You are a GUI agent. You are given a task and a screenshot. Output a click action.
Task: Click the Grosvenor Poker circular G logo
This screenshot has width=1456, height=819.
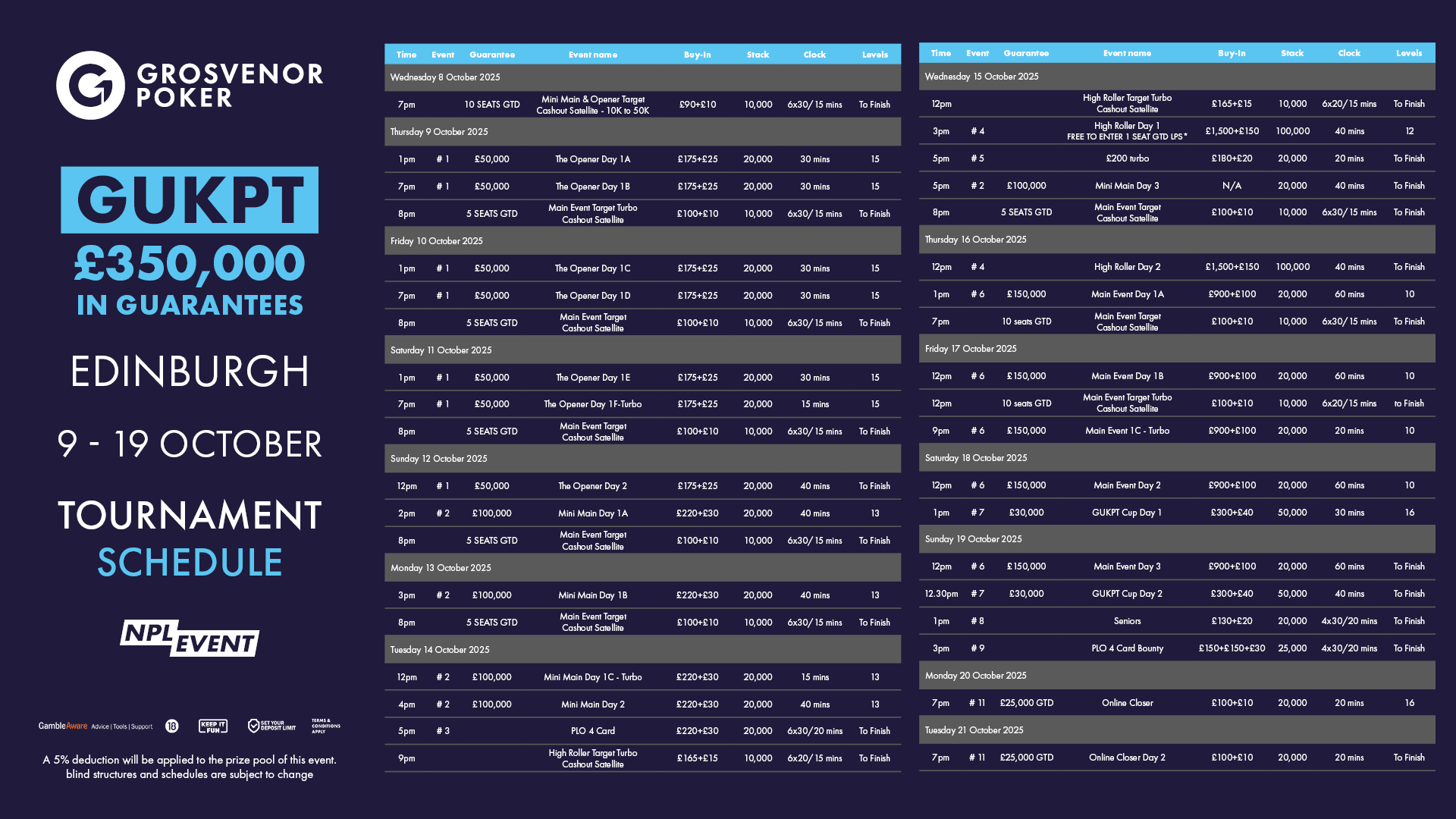tap(90, 86)
